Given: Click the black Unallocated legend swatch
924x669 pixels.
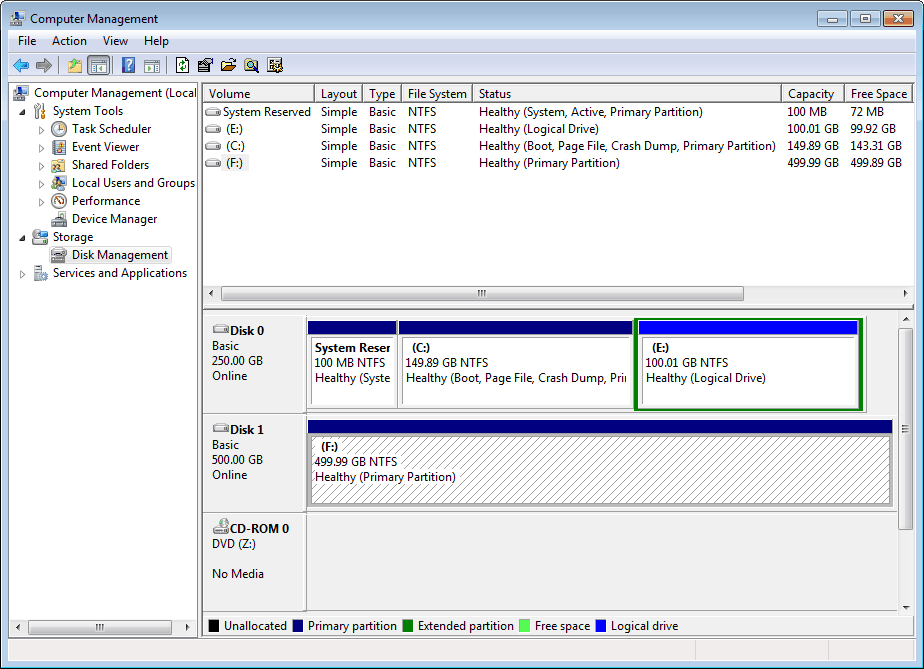Looking at the screenshot, I should 214,626.
